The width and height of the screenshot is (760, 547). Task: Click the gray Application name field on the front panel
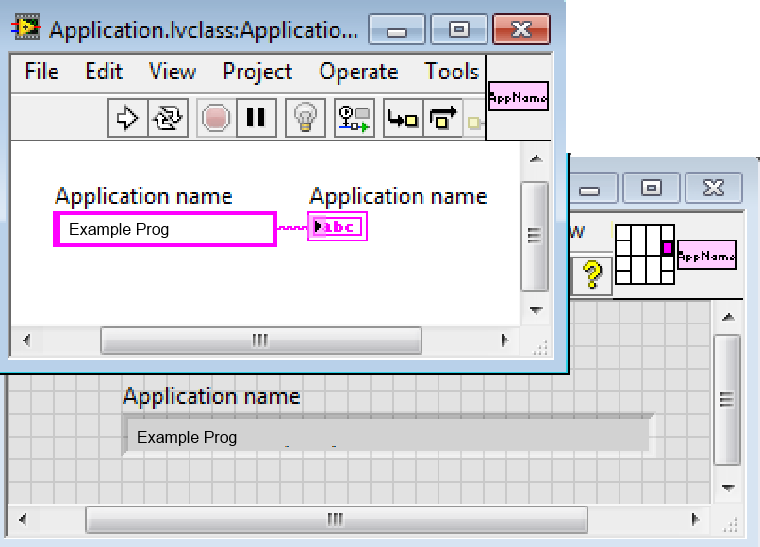387,437
